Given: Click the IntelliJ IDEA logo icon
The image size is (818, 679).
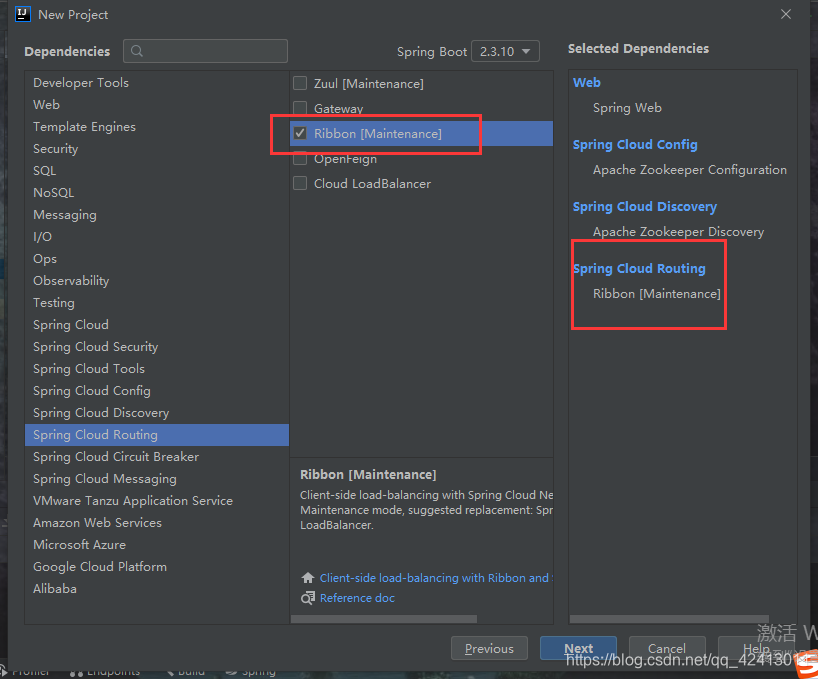Looking at the screenshot, I should pos(23,14).
